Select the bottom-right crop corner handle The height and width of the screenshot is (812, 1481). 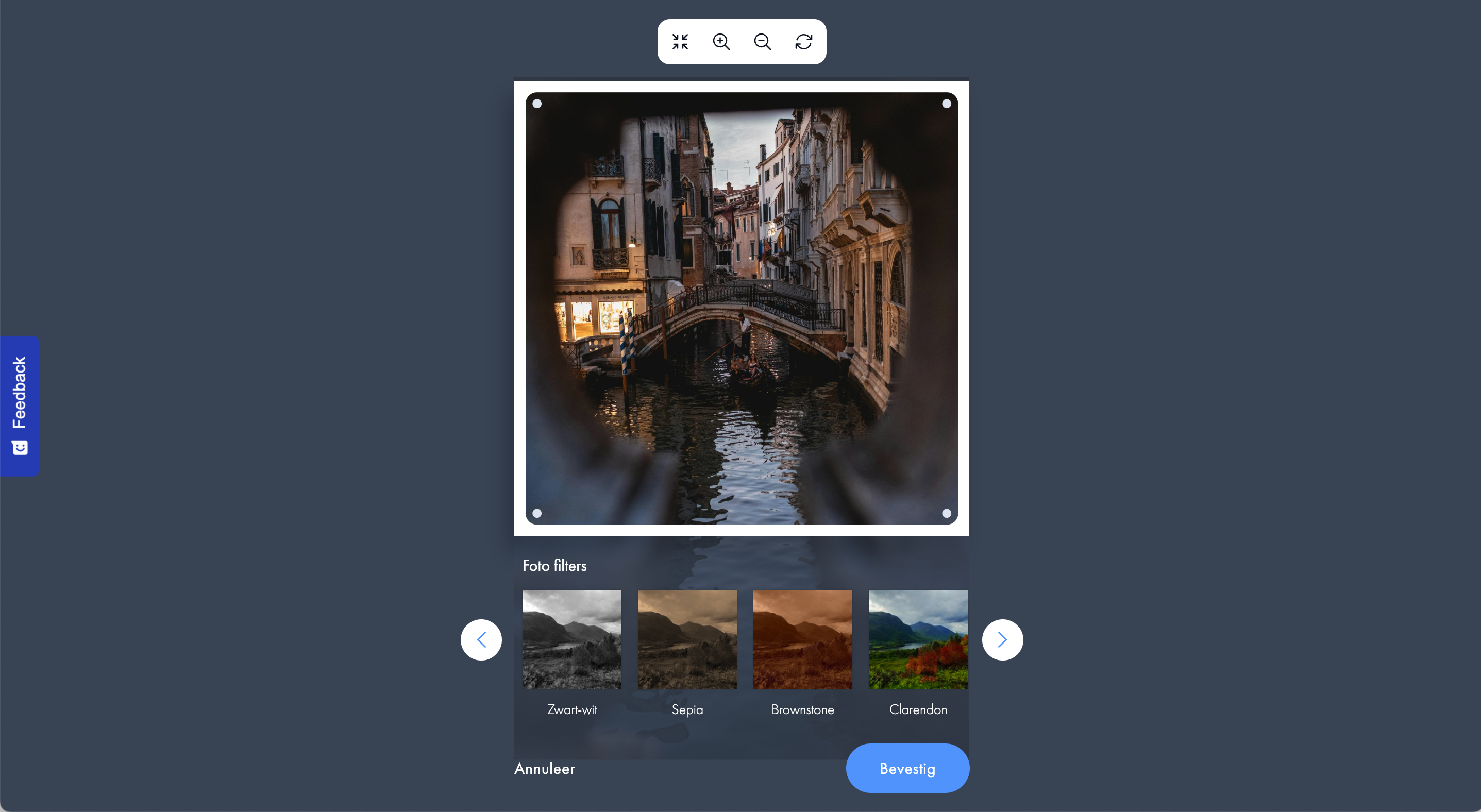click(946, 513)
